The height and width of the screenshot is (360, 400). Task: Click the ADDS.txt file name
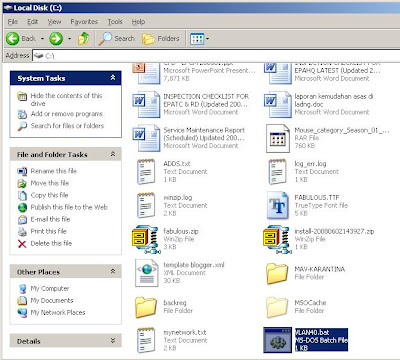177,164
